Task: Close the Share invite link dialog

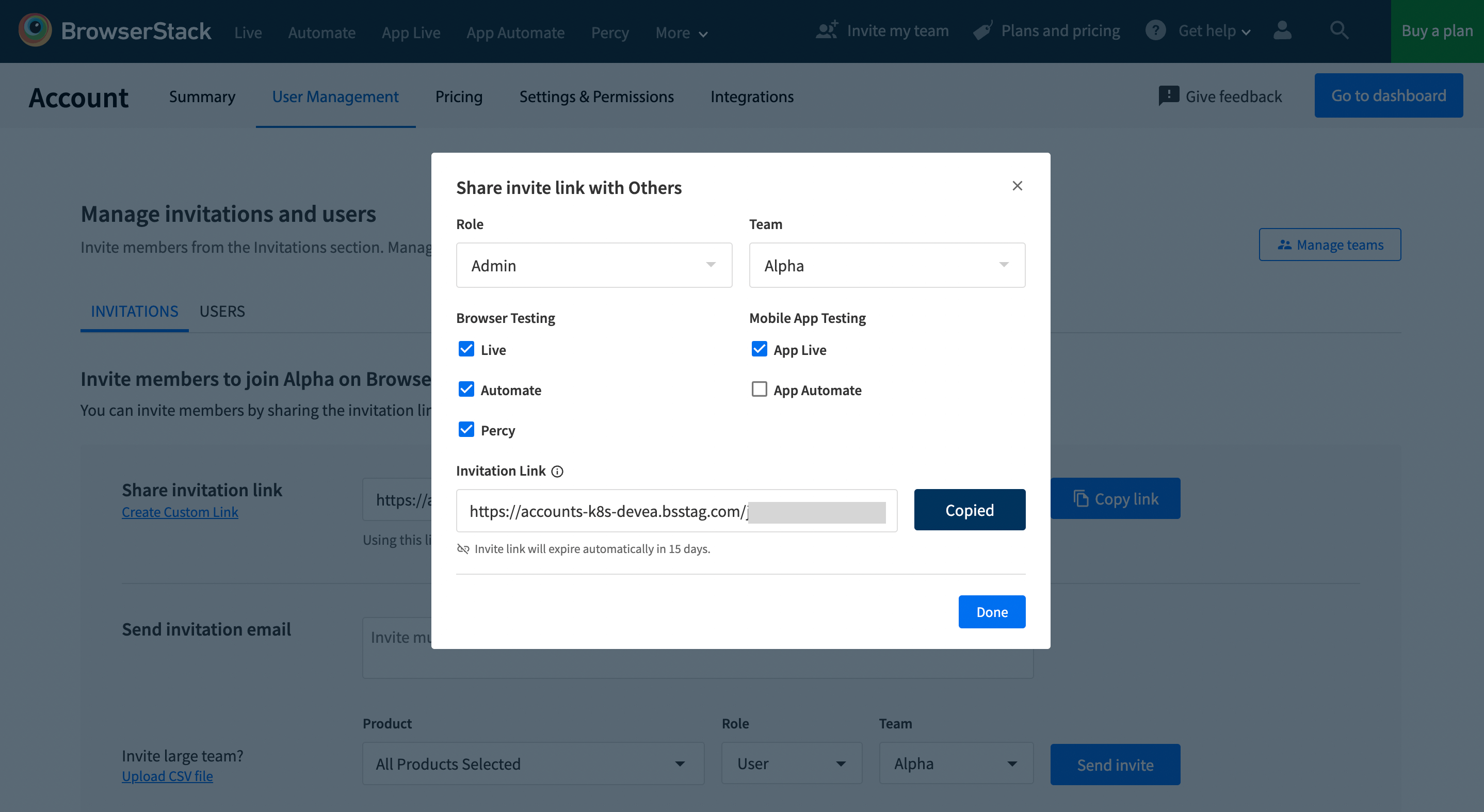Action: [x=1017, y=186]
